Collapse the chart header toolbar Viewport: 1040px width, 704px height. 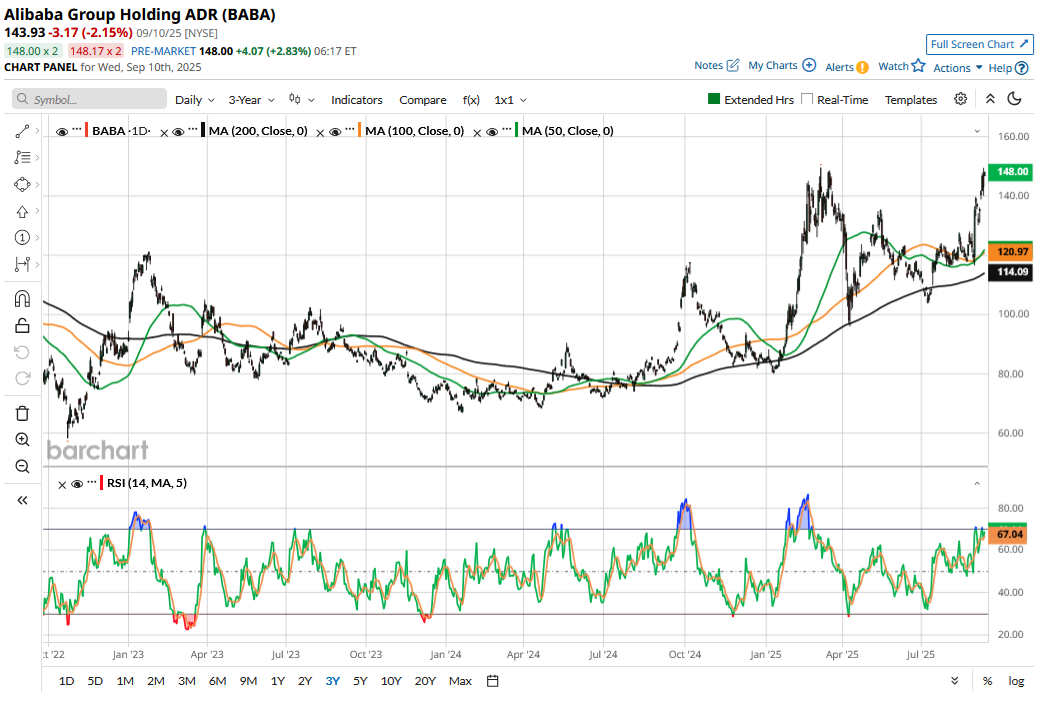tap(990, 99)
